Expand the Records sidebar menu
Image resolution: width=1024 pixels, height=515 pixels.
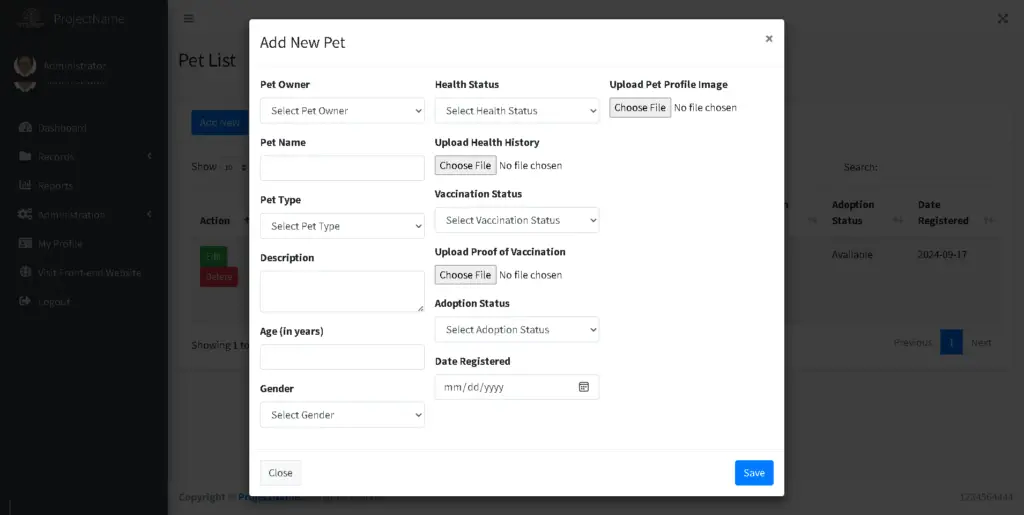(84, 157)
